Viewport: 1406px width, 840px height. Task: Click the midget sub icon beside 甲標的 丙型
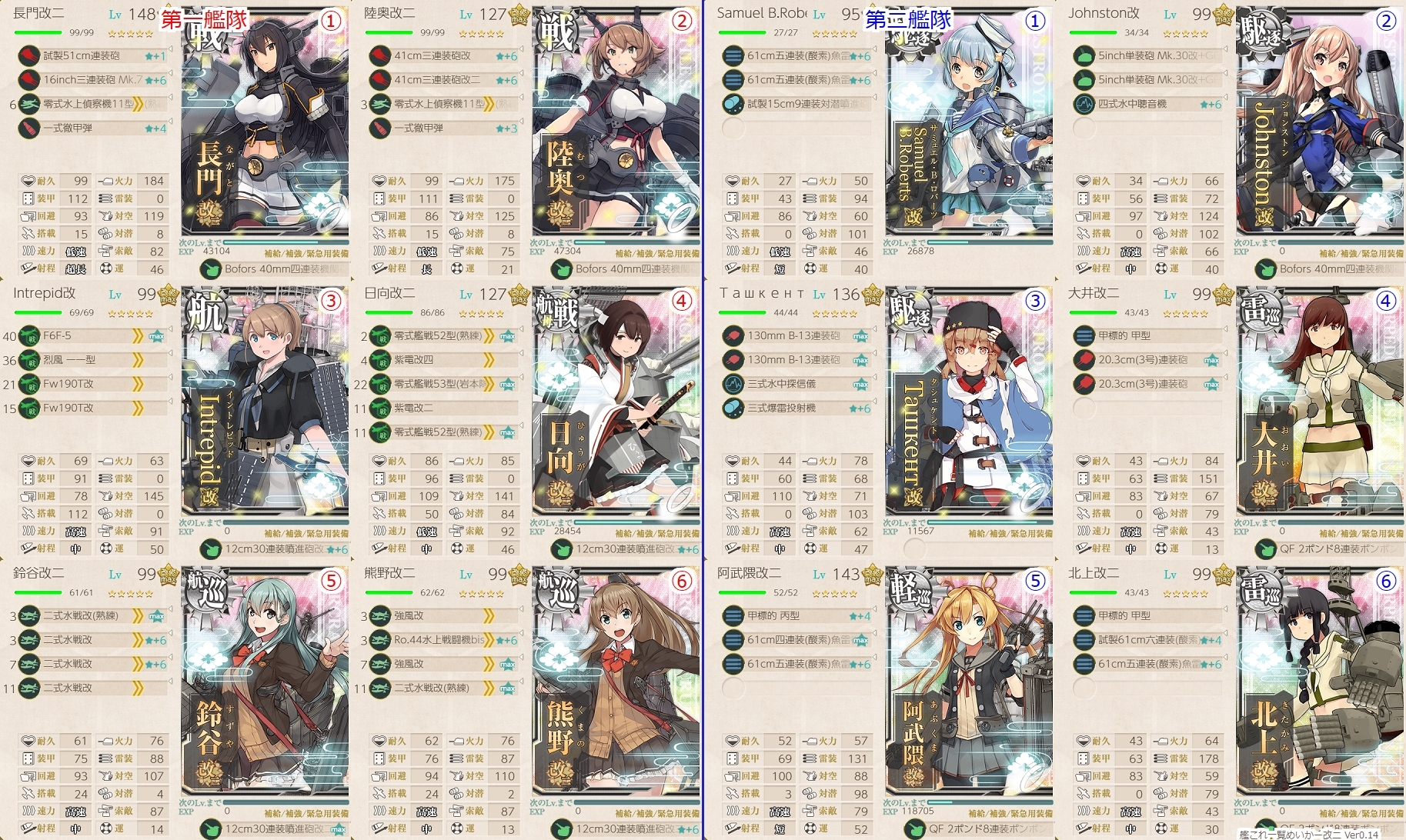[x=733, y=615]
